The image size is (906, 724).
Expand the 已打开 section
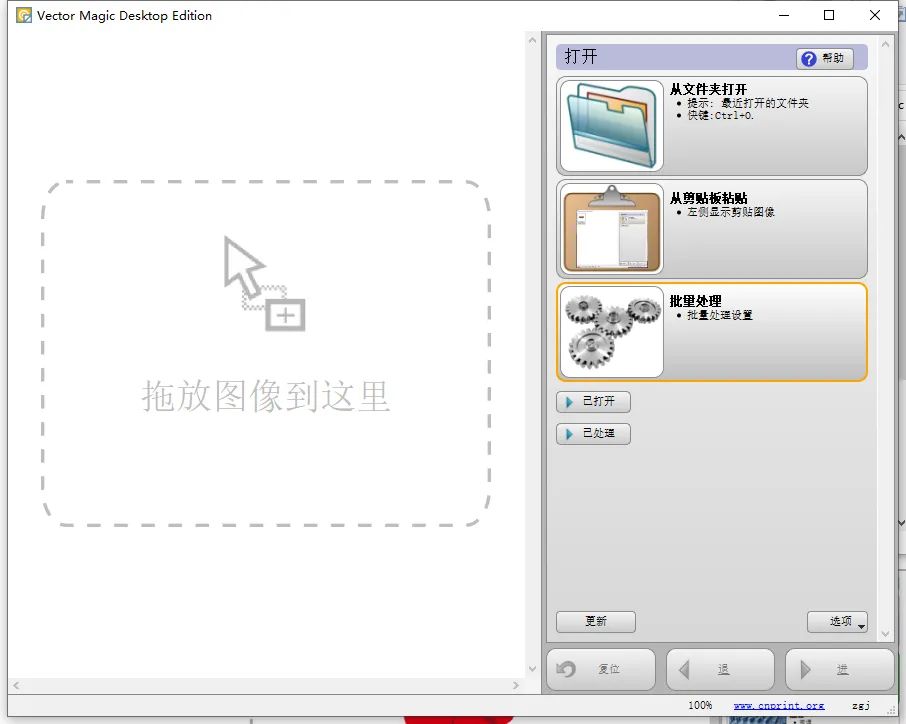click(593, 402)
